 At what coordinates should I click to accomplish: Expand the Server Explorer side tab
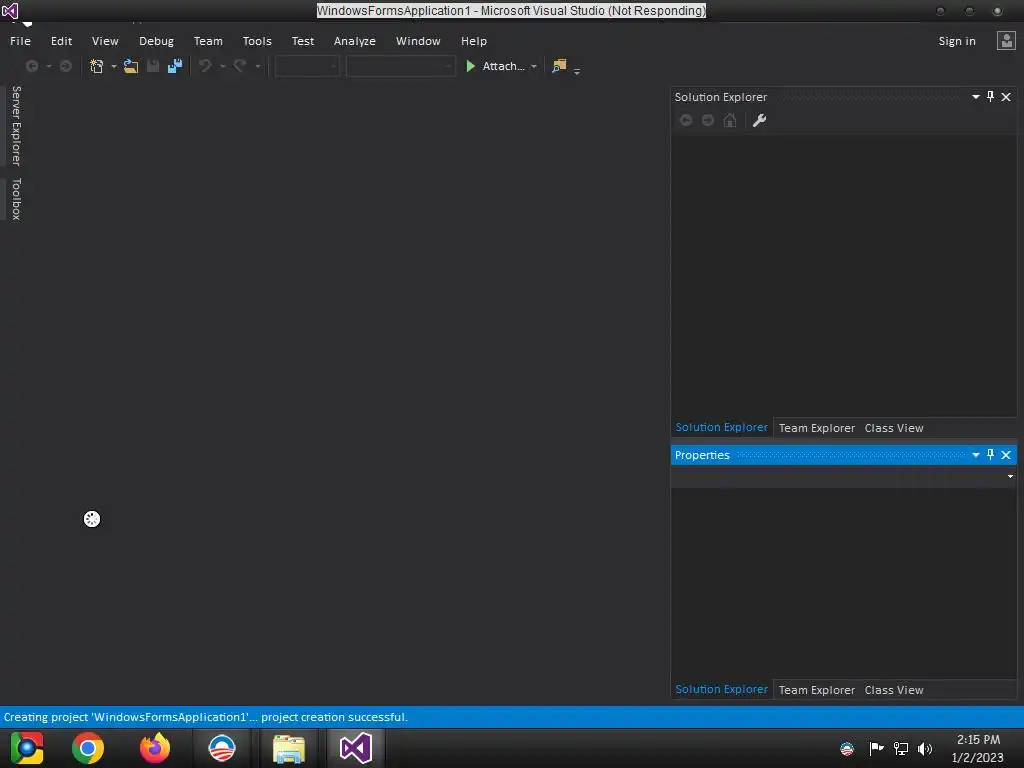point(16,126)
